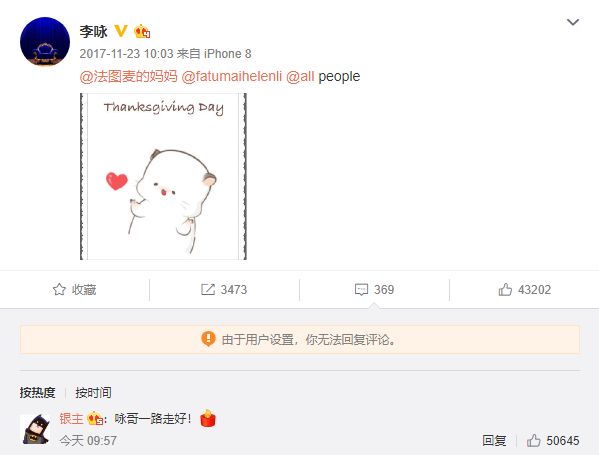Open 银主's Batman avatar
Image resolution: width=599 pixels, height=455 pixels.
click(x=36, y=429)
